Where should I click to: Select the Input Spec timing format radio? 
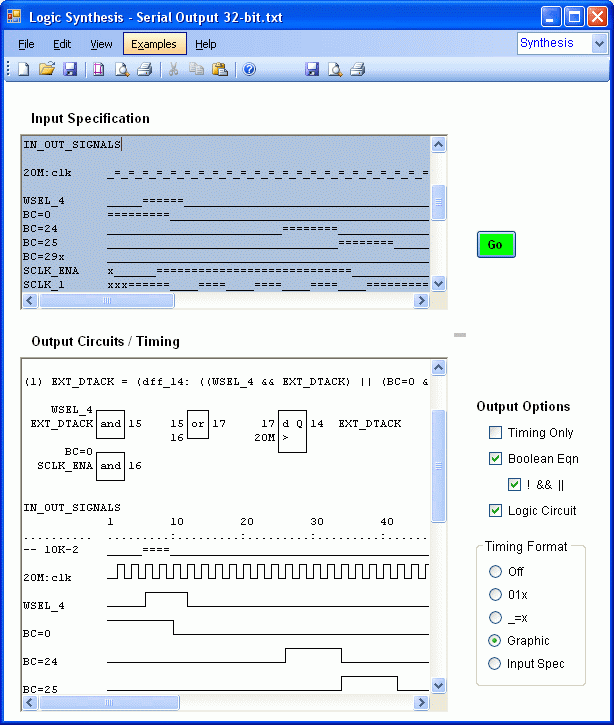[495, 664]
